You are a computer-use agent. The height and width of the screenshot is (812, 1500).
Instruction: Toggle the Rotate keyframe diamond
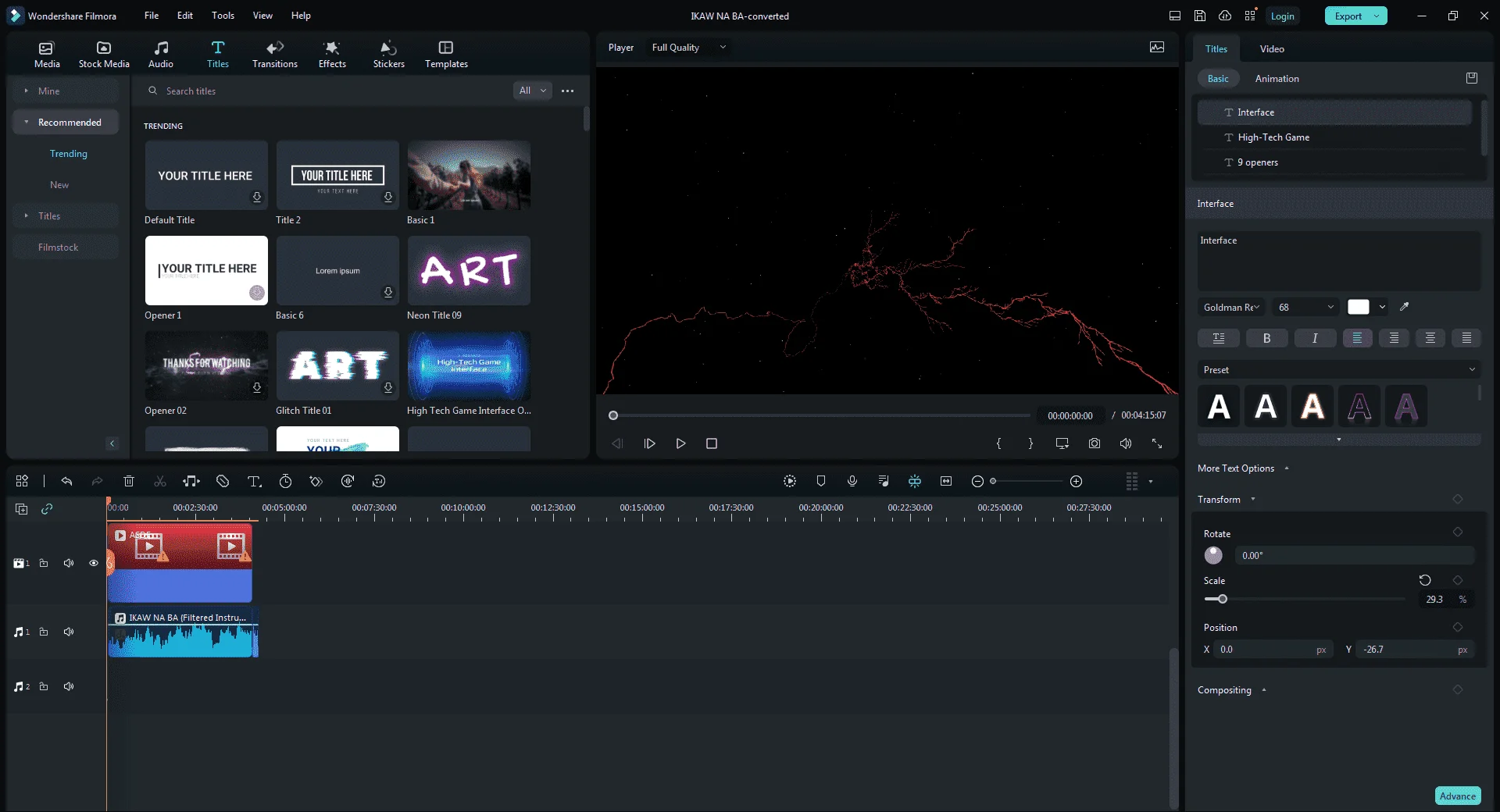pyautogui.click(x=1458, y=532)
